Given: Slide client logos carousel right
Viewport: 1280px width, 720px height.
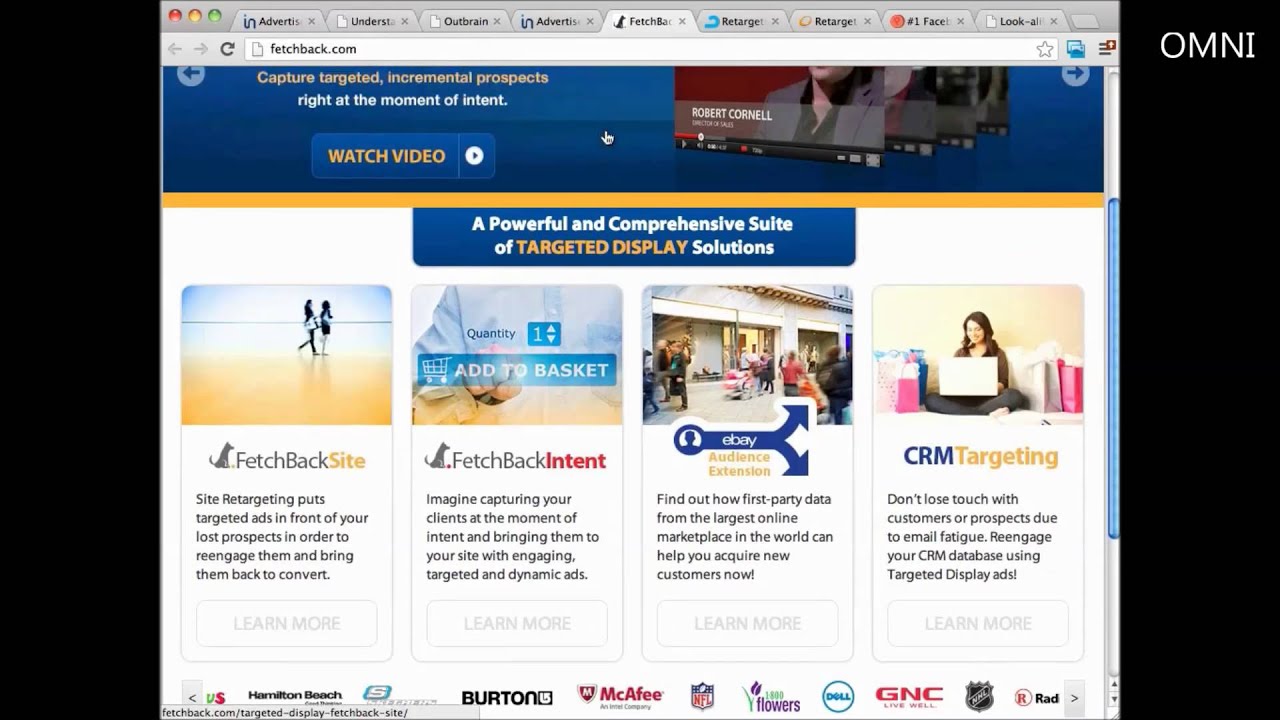Looking at the screenshot, I should coord(1074,698).
